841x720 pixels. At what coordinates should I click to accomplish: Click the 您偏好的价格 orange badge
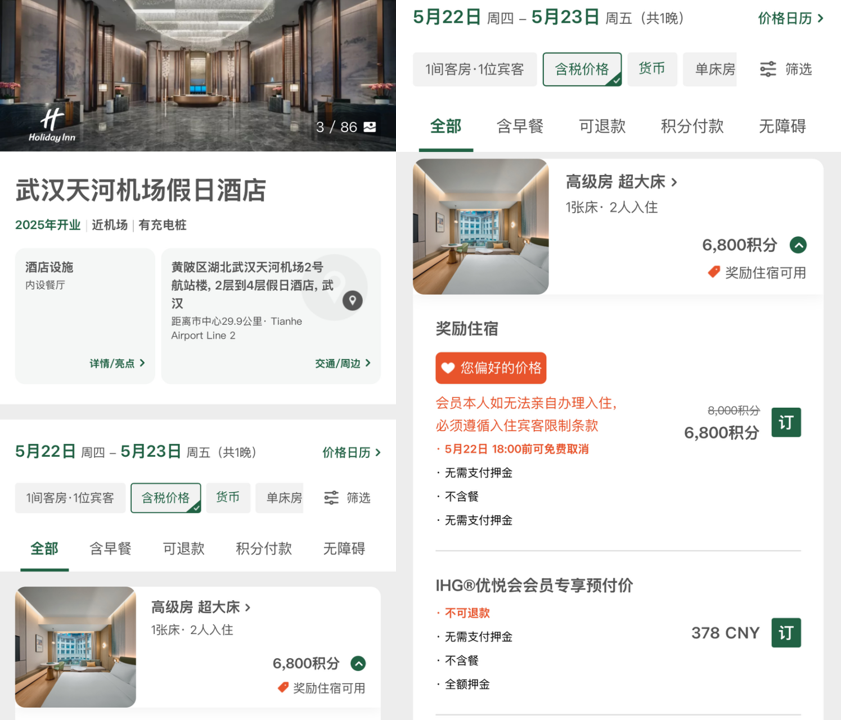coord(491,368)
